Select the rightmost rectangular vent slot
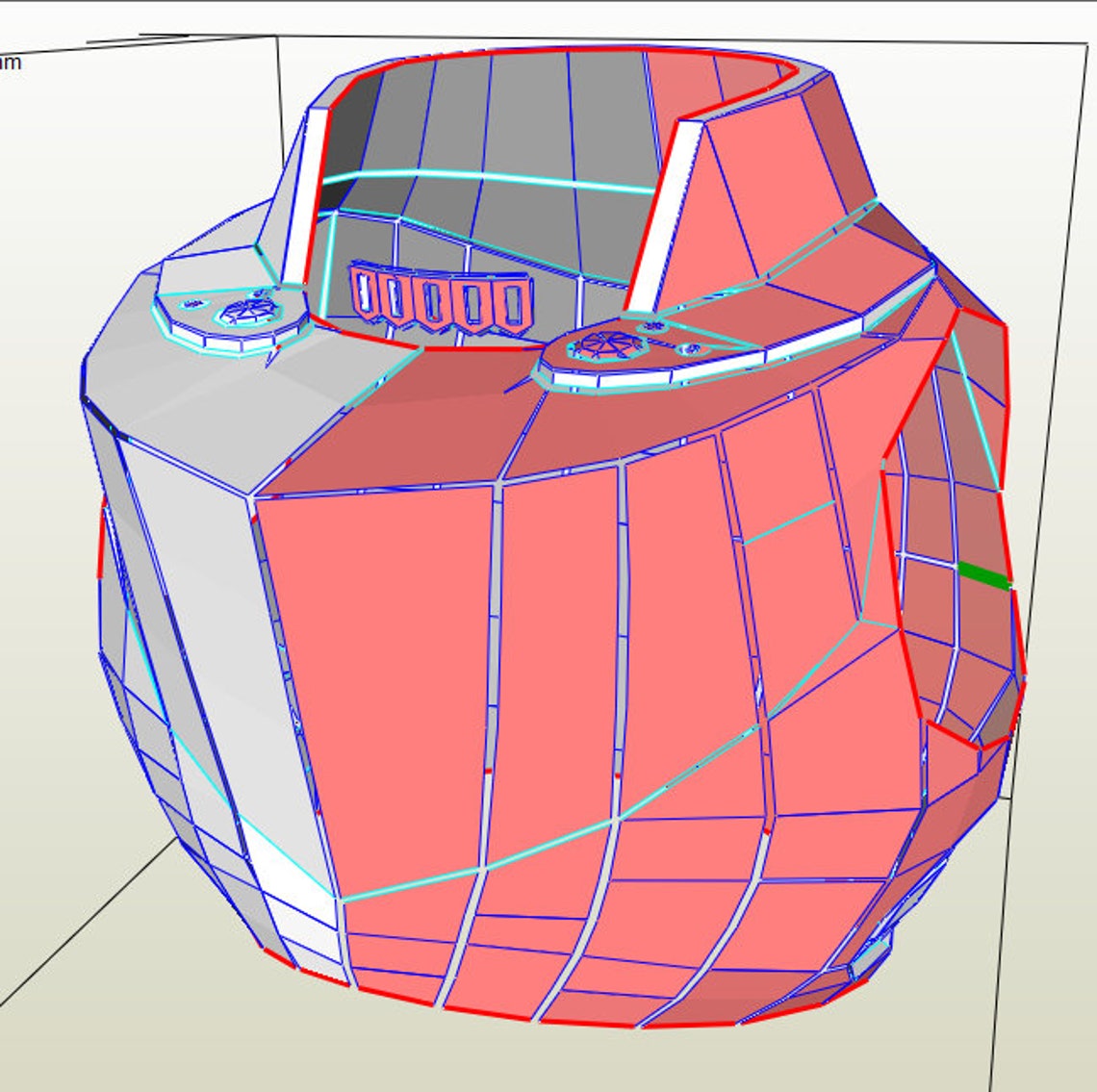The width and height of the screenshot is (1097, 1092). [x=514, y=304]
